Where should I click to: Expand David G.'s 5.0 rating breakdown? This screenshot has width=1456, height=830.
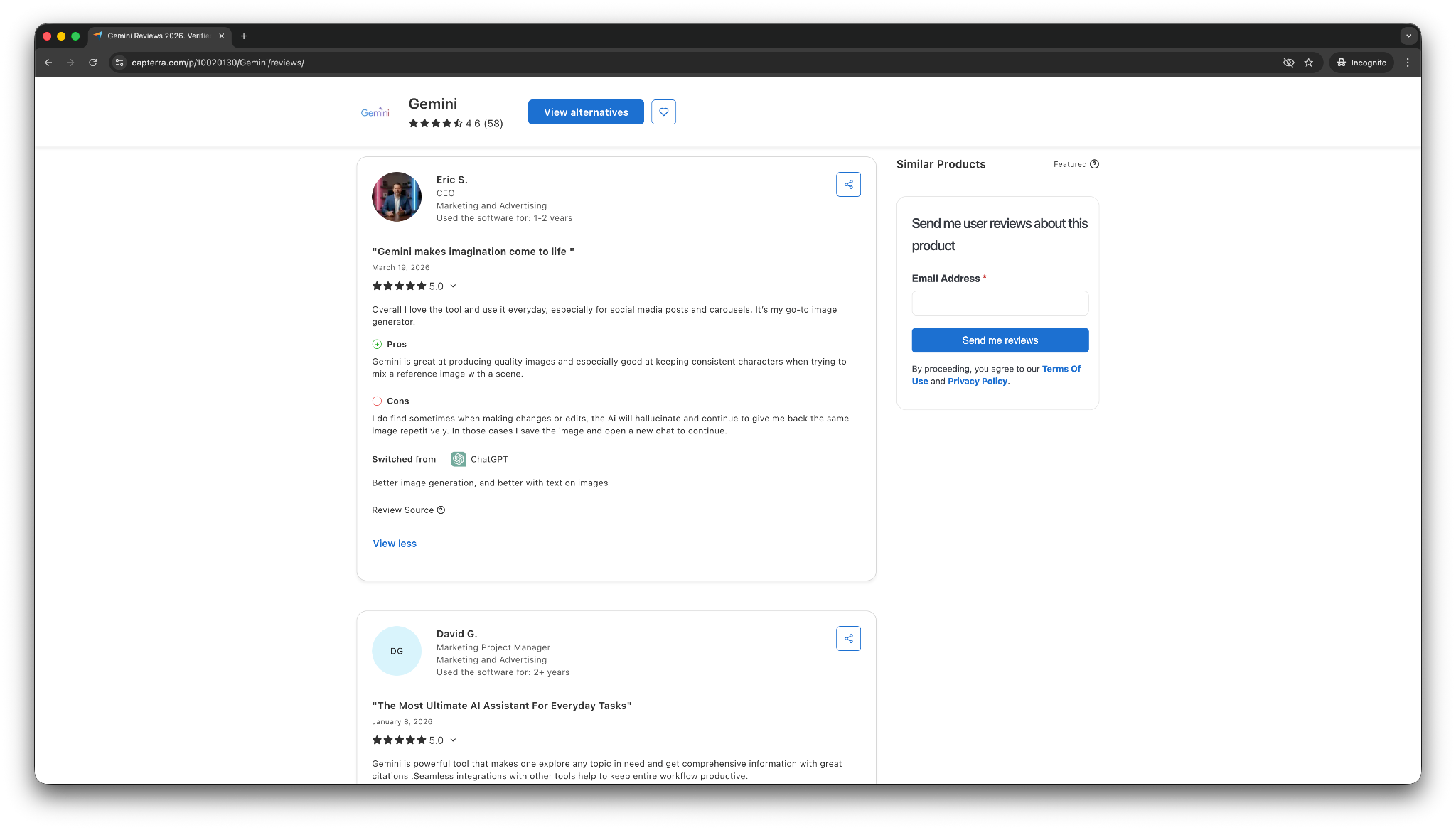(x=453, y=740)
